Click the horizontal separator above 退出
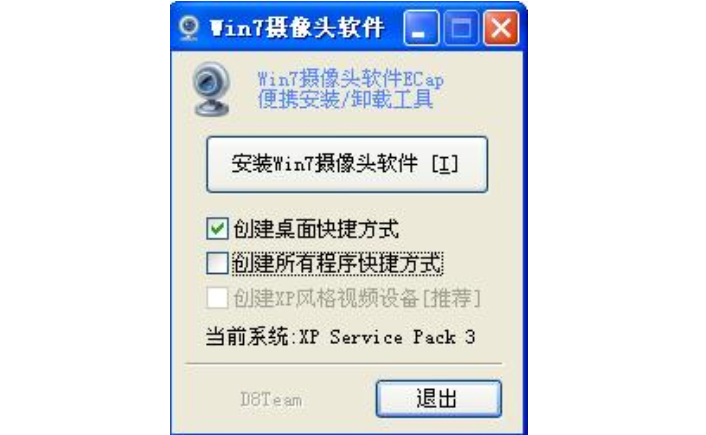The image size is (706, 435). [x=344, y=363]
